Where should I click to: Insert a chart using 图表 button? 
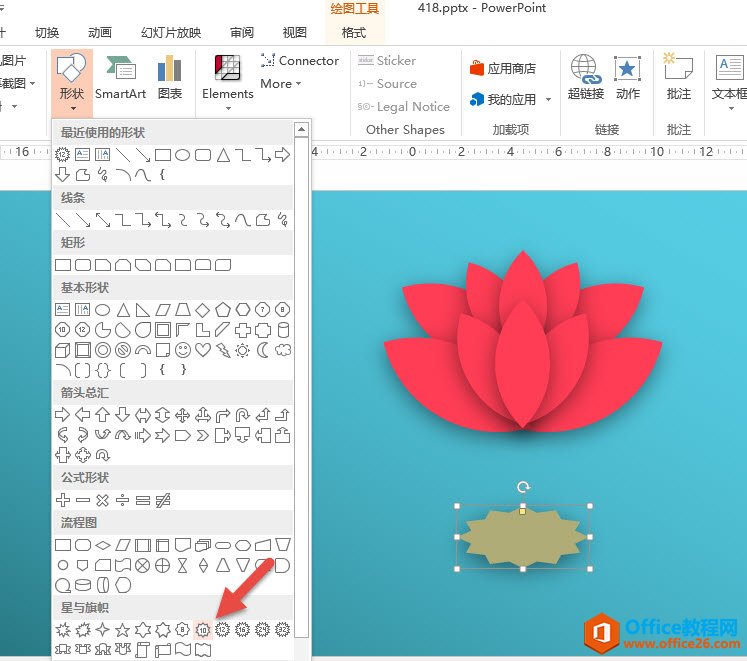click(170, 78)
